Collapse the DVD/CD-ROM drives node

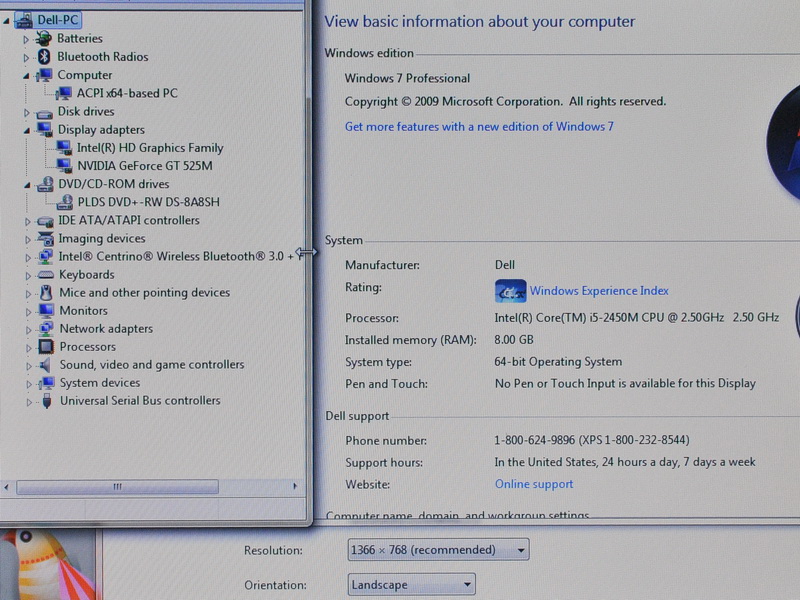pyautogui.click(x=27, y=185)
